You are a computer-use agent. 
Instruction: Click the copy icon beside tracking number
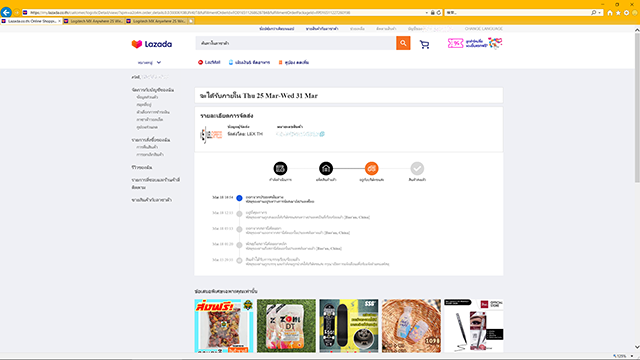tap(322, 134)
